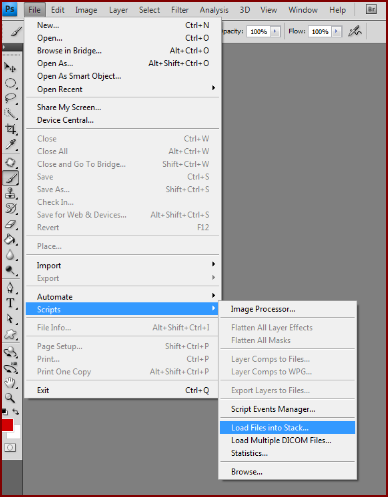Open the Select menu
Screen dimensions: 388x497
click(149, 10)
